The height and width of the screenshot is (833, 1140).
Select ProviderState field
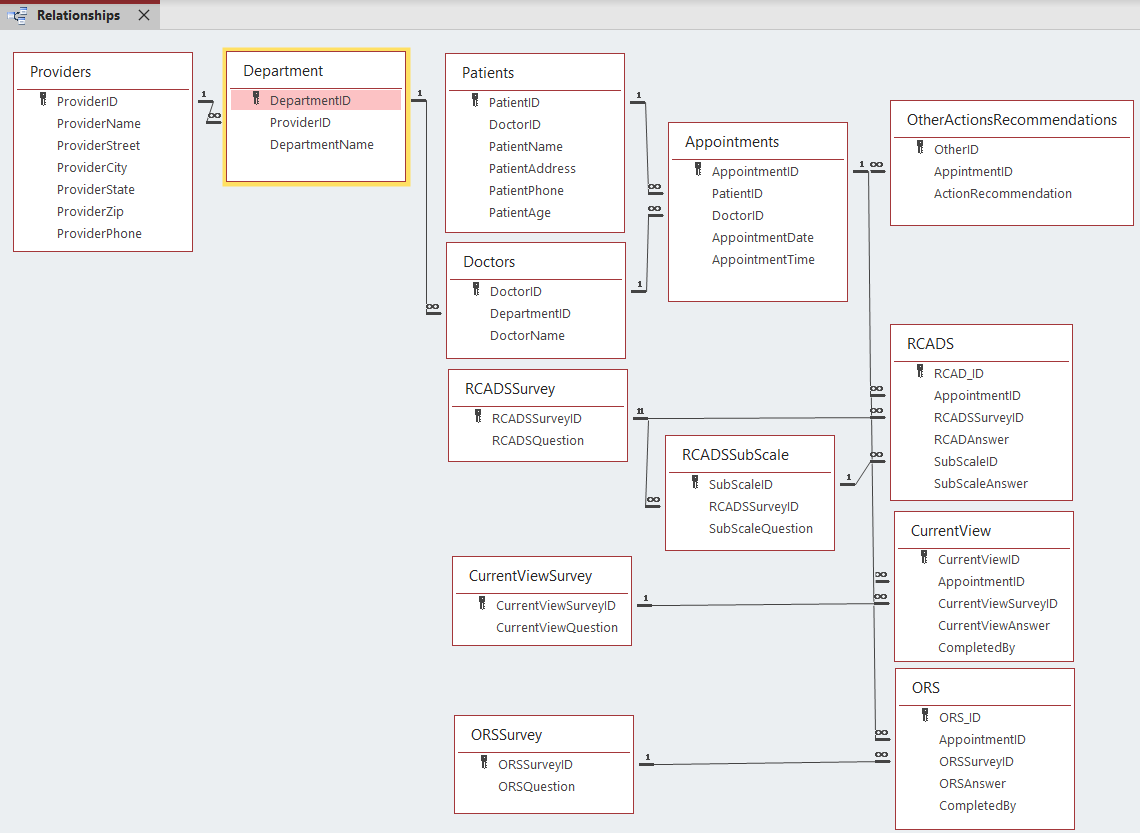(96, 190)
